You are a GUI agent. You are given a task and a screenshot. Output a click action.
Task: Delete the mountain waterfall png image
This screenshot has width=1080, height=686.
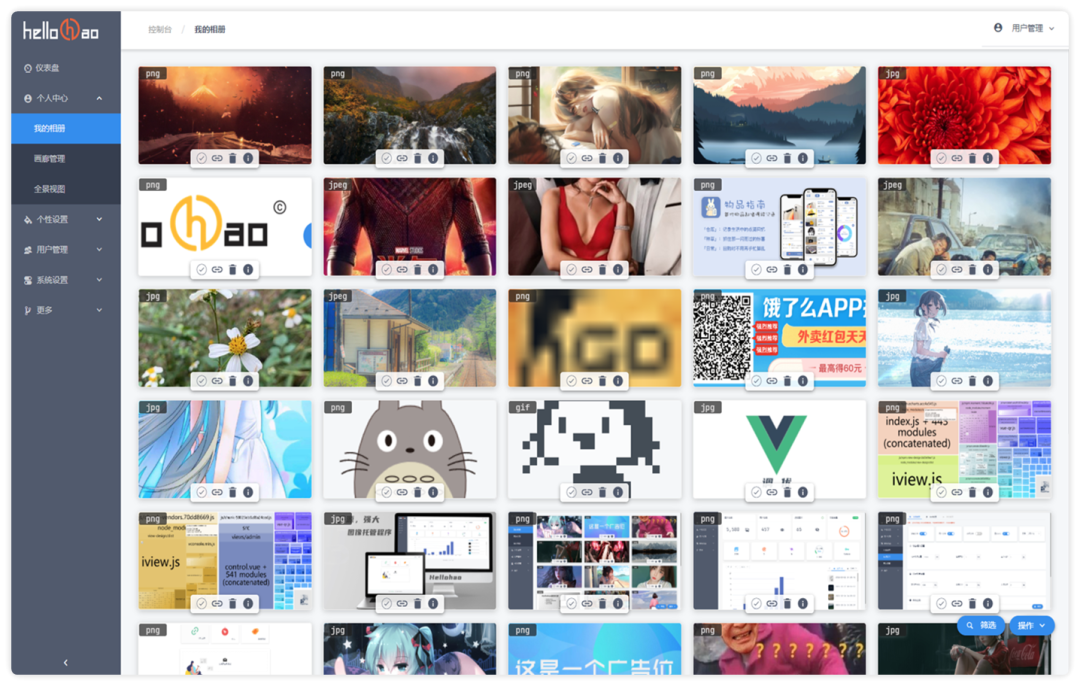point(417,158)
